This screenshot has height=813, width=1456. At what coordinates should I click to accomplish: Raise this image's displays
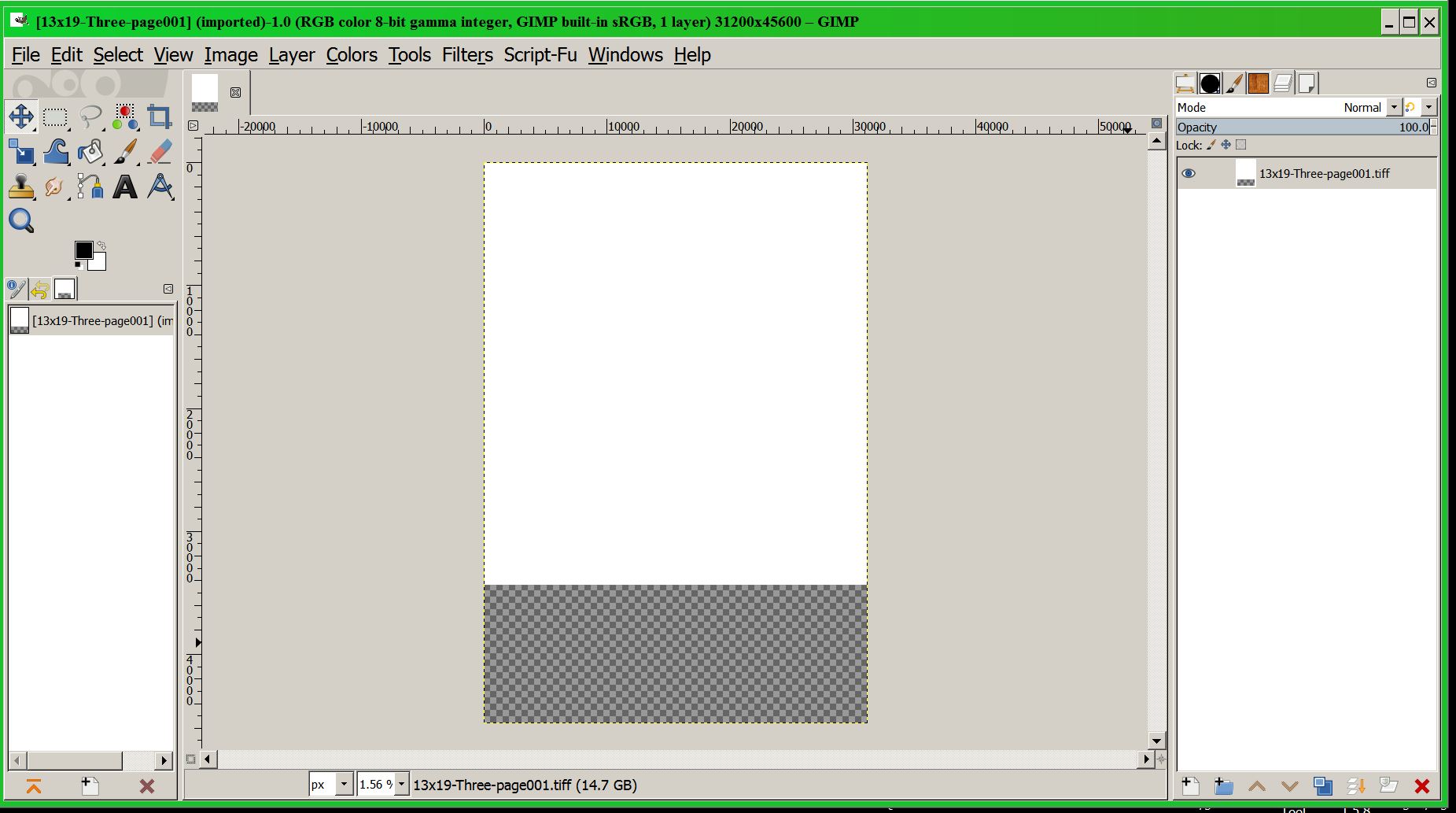point(33,786)
